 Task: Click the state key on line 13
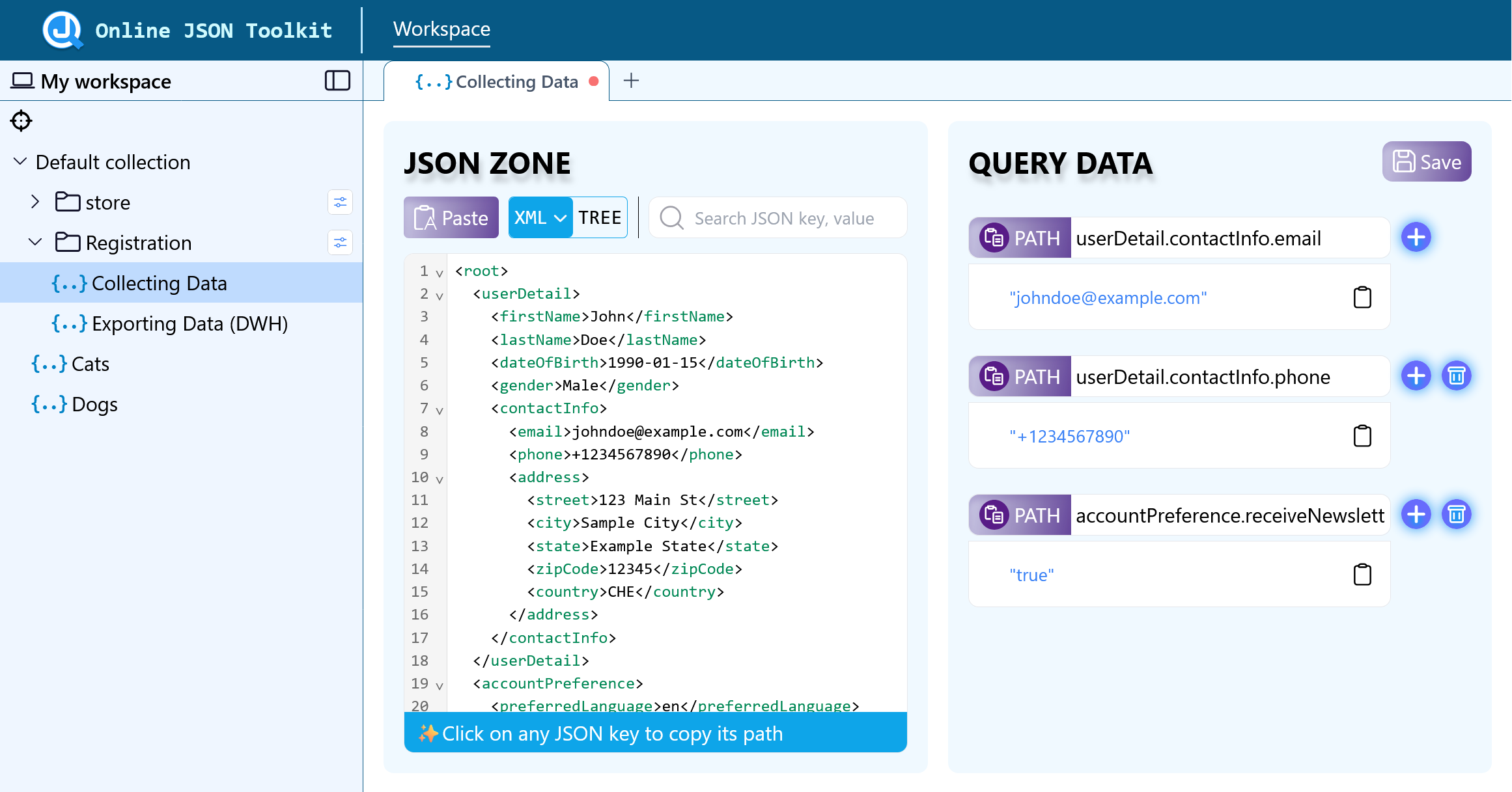[558, 546]
